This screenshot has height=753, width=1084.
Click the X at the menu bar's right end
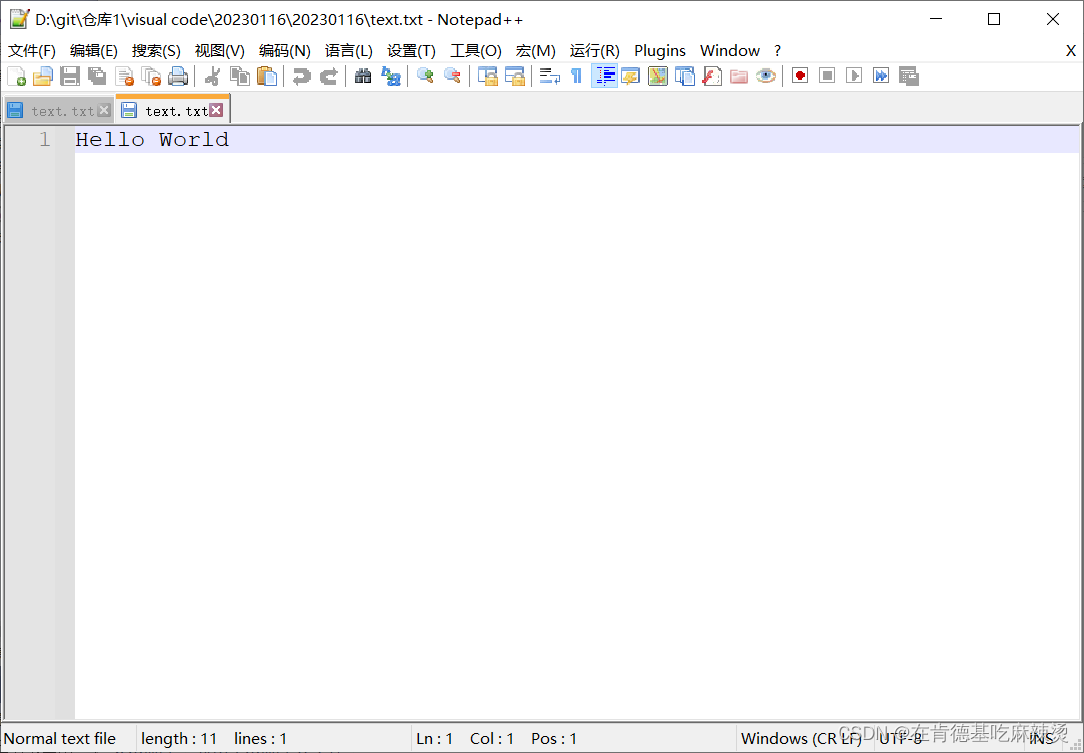[1071, 50]
